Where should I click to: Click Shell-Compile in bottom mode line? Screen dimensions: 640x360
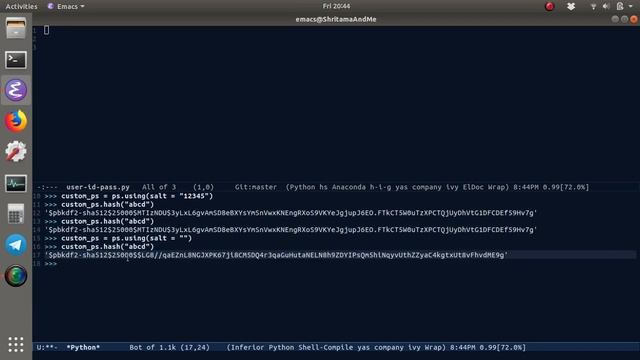[326, 347]
